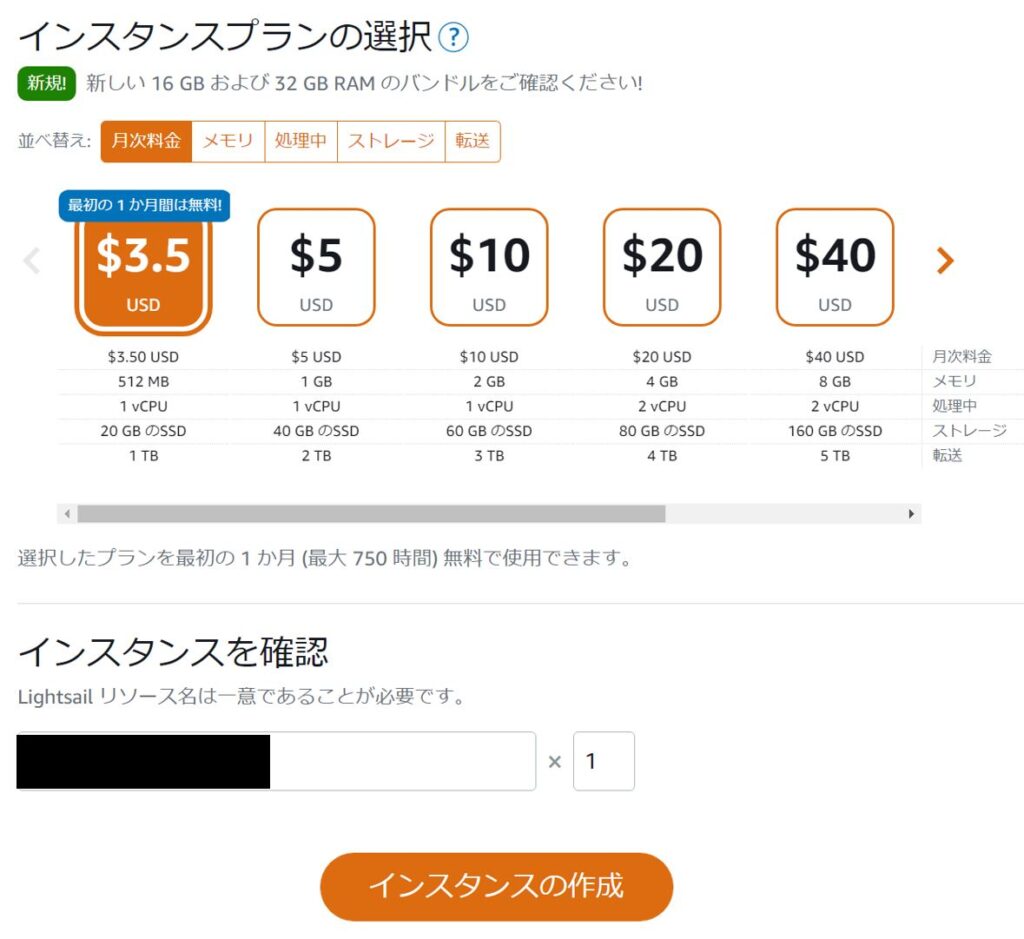Click the horizontal scrollbar thumb

pyautogui.click(x=370, y=514)
